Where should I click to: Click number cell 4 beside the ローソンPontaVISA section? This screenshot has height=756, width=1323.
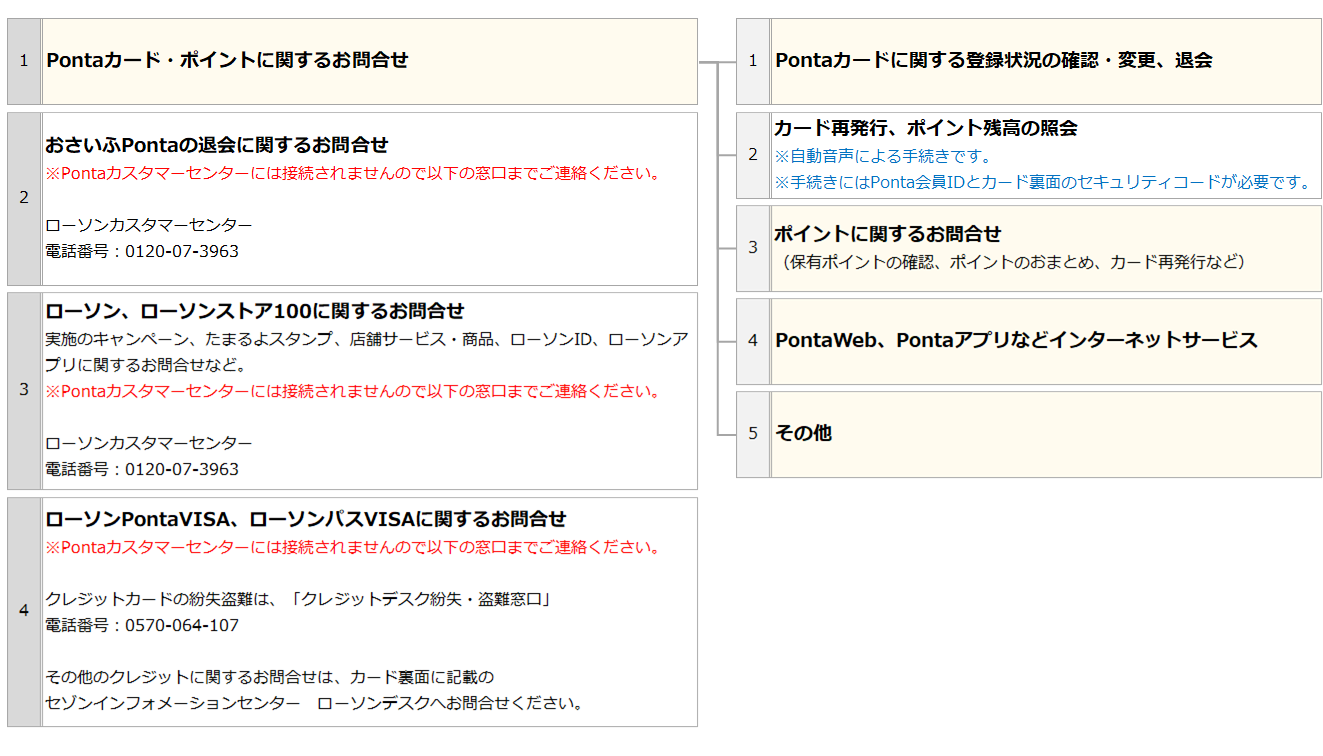click(x=24, y=611)
